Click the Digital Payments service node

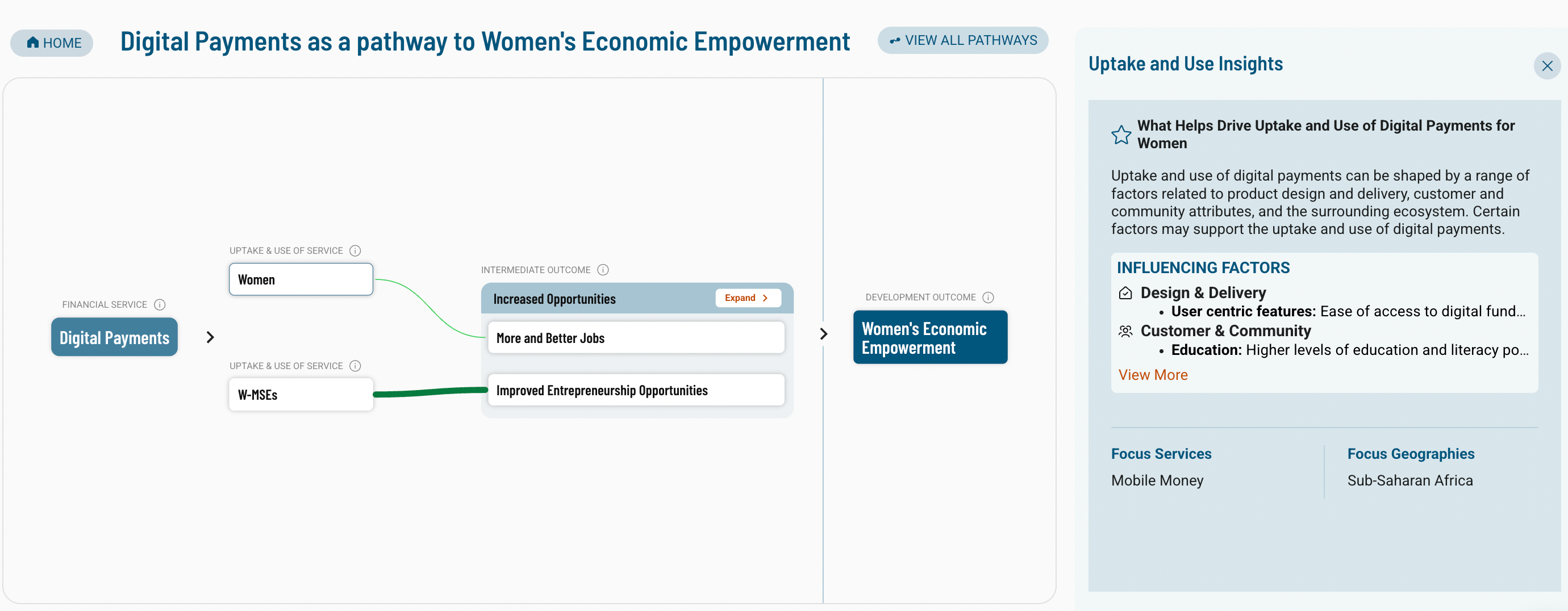[114, 337]
